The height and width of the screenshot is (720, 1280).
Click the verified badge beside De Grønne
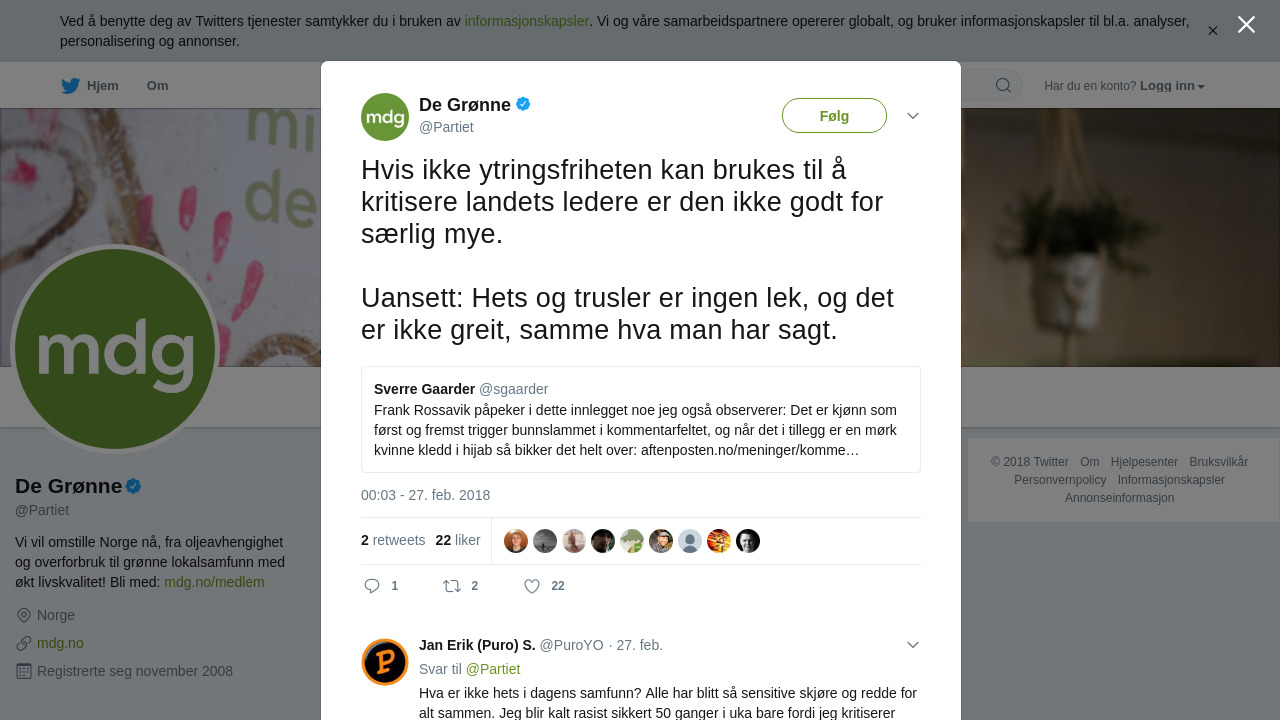(x=523, y=104)
